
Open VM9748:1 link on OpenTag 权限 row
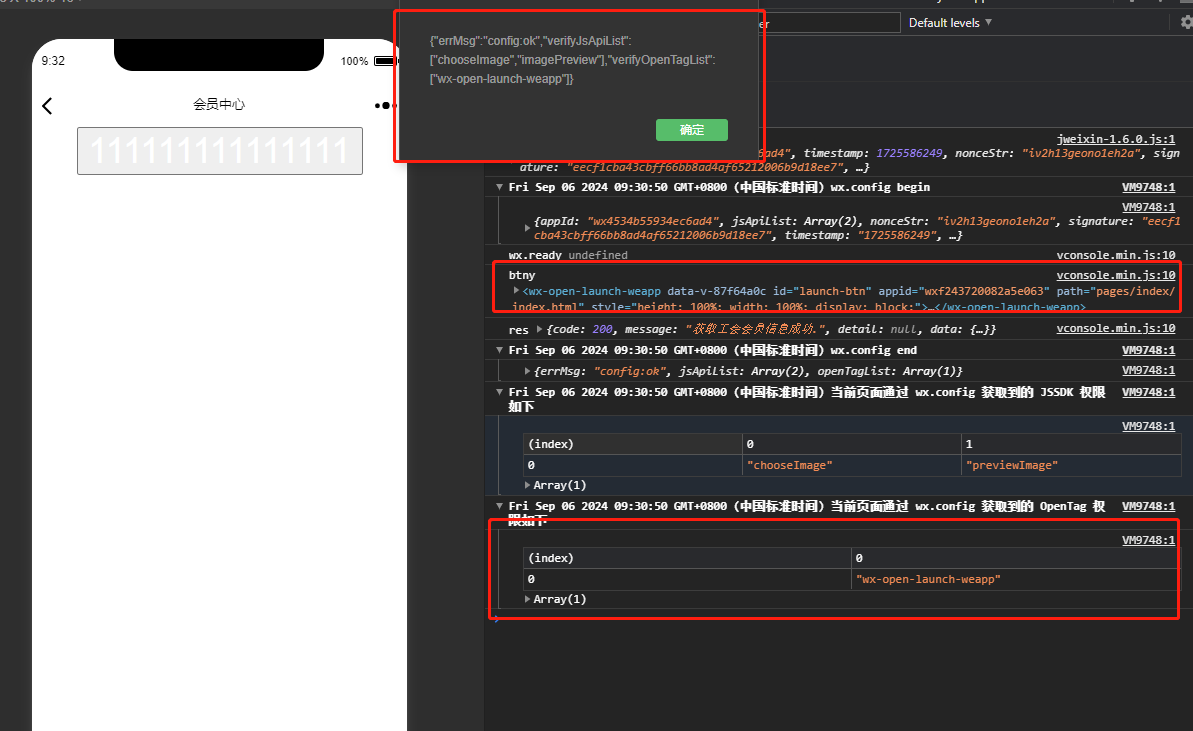tap(1148, 507)
